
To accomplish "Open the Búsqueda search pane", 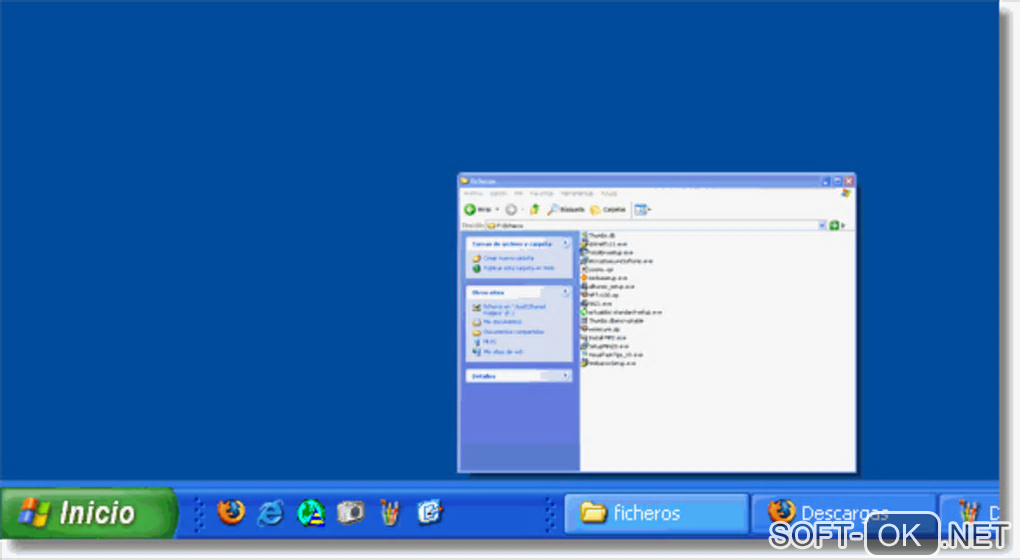I will coord(565,209).
